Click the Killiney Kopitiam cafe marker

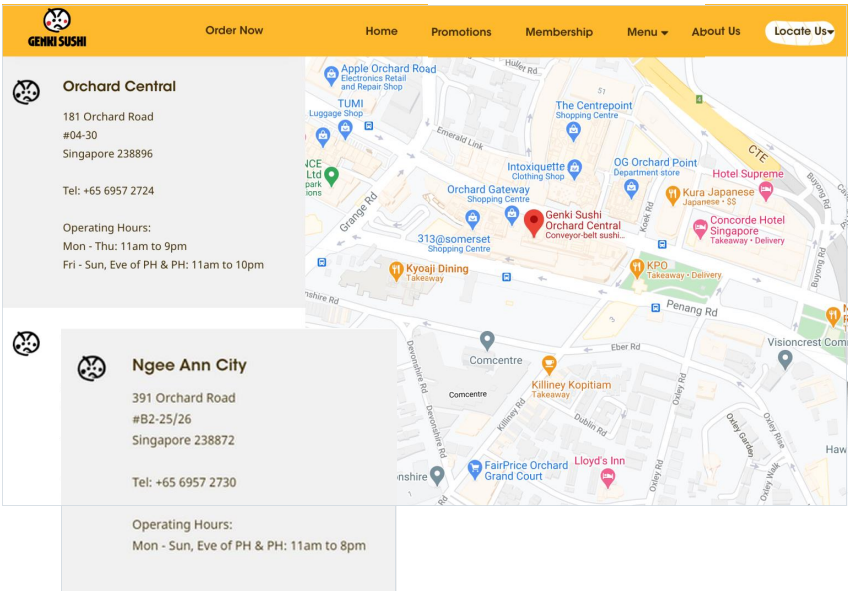(549, 365)
